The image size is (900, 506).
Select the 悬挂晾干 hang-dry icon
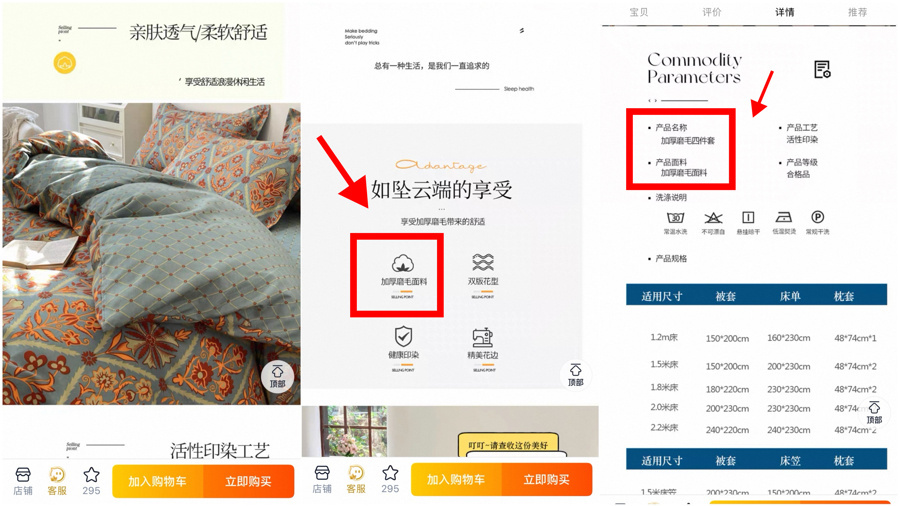(748, 217)
